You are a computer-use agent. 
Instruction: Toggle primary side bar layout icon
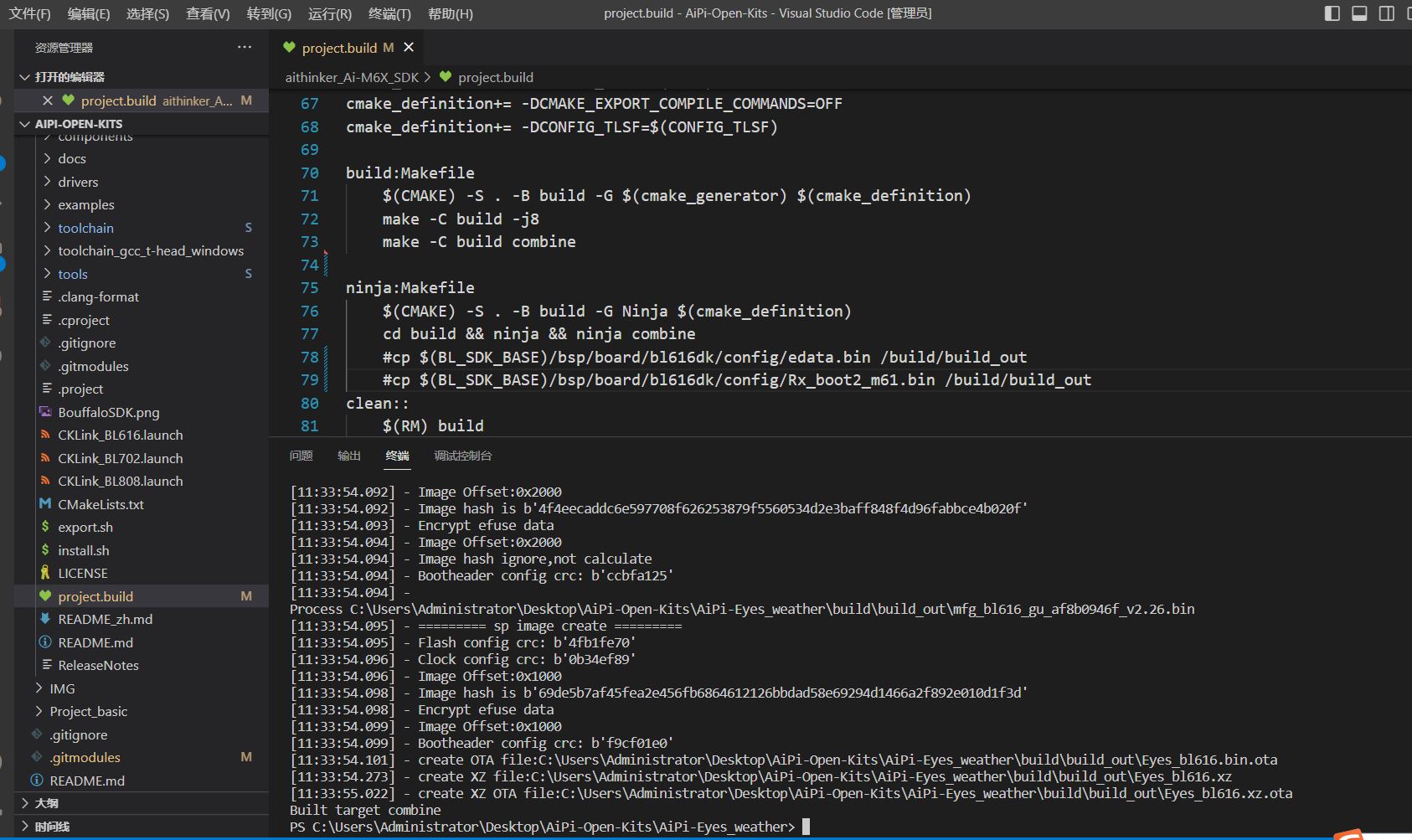click(1332, 13)
